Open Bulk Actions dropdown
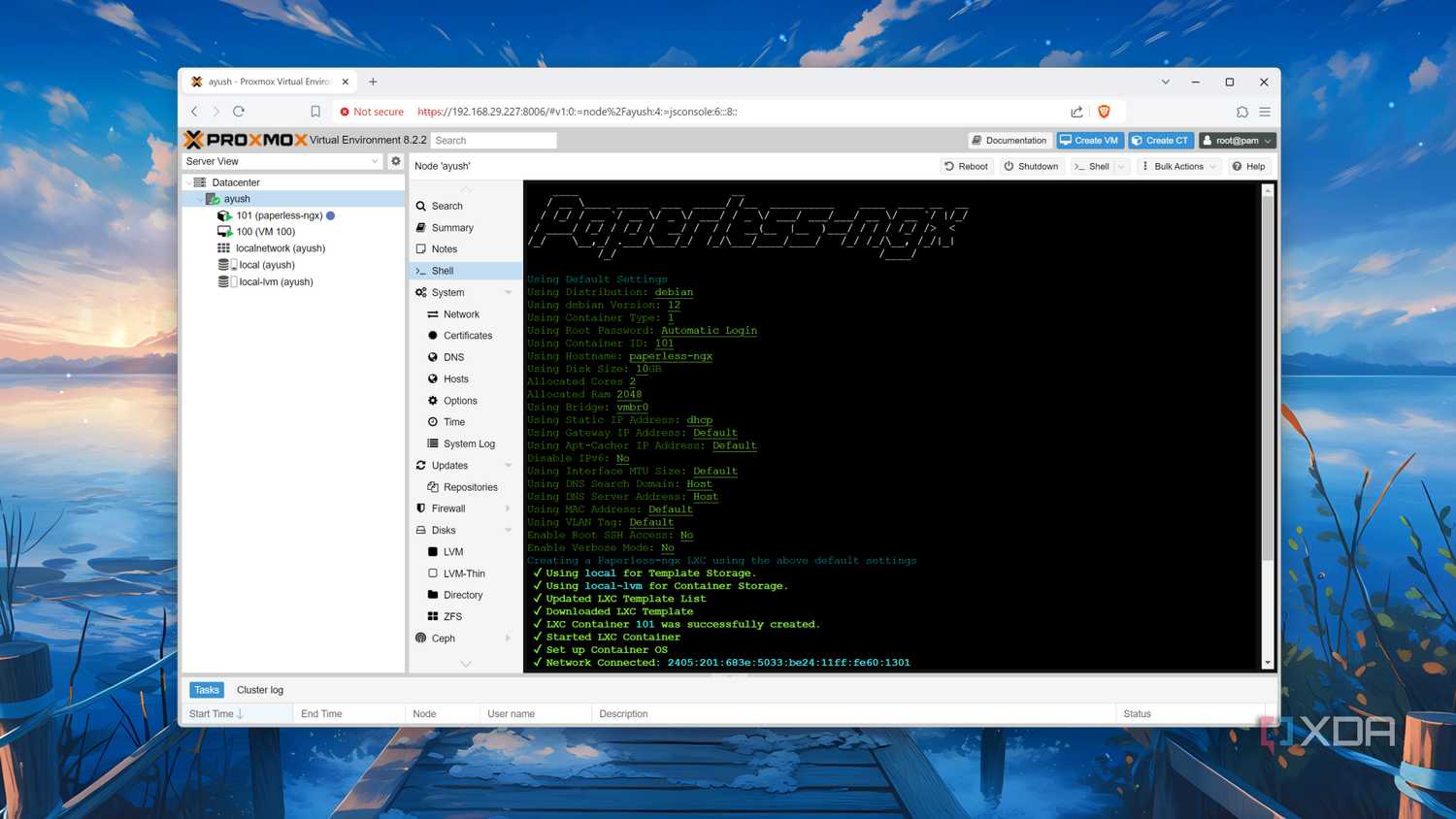 tap(1179, 166)
